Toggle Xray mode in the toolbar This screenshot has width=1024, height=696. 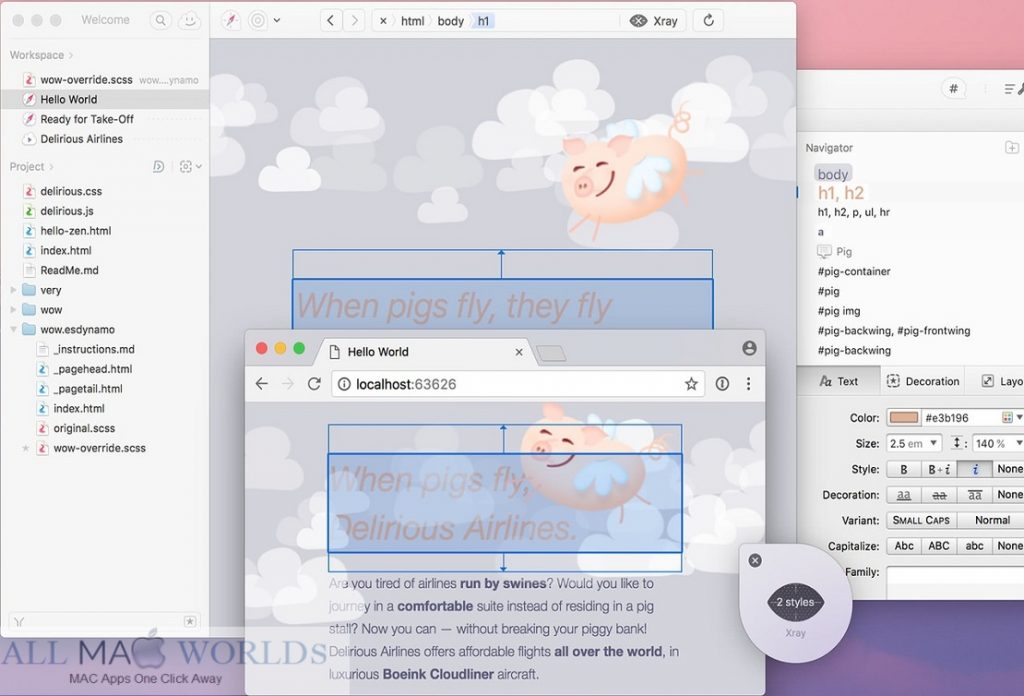coord(654,21)
